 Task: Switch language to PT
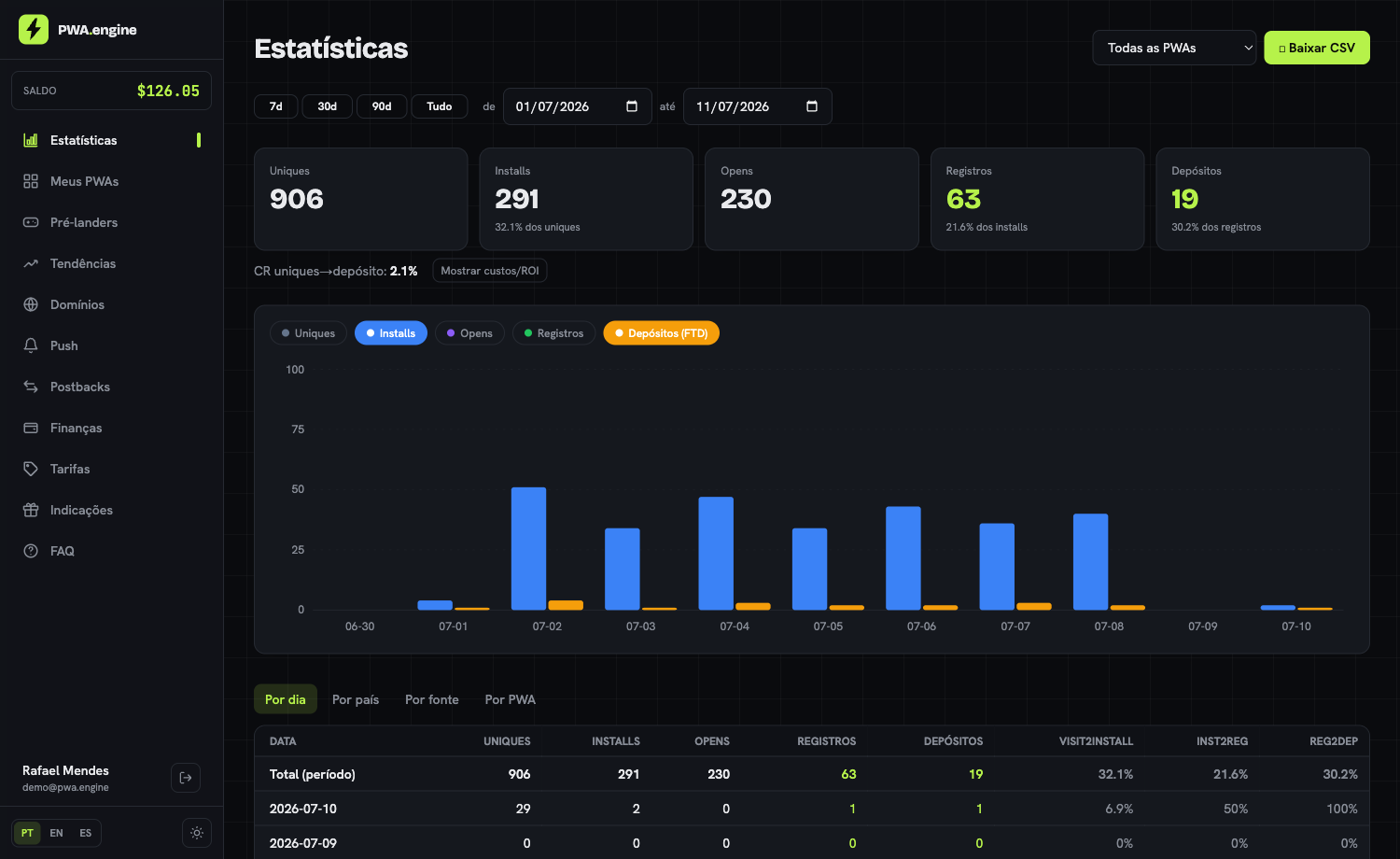(x=27, y=833)
